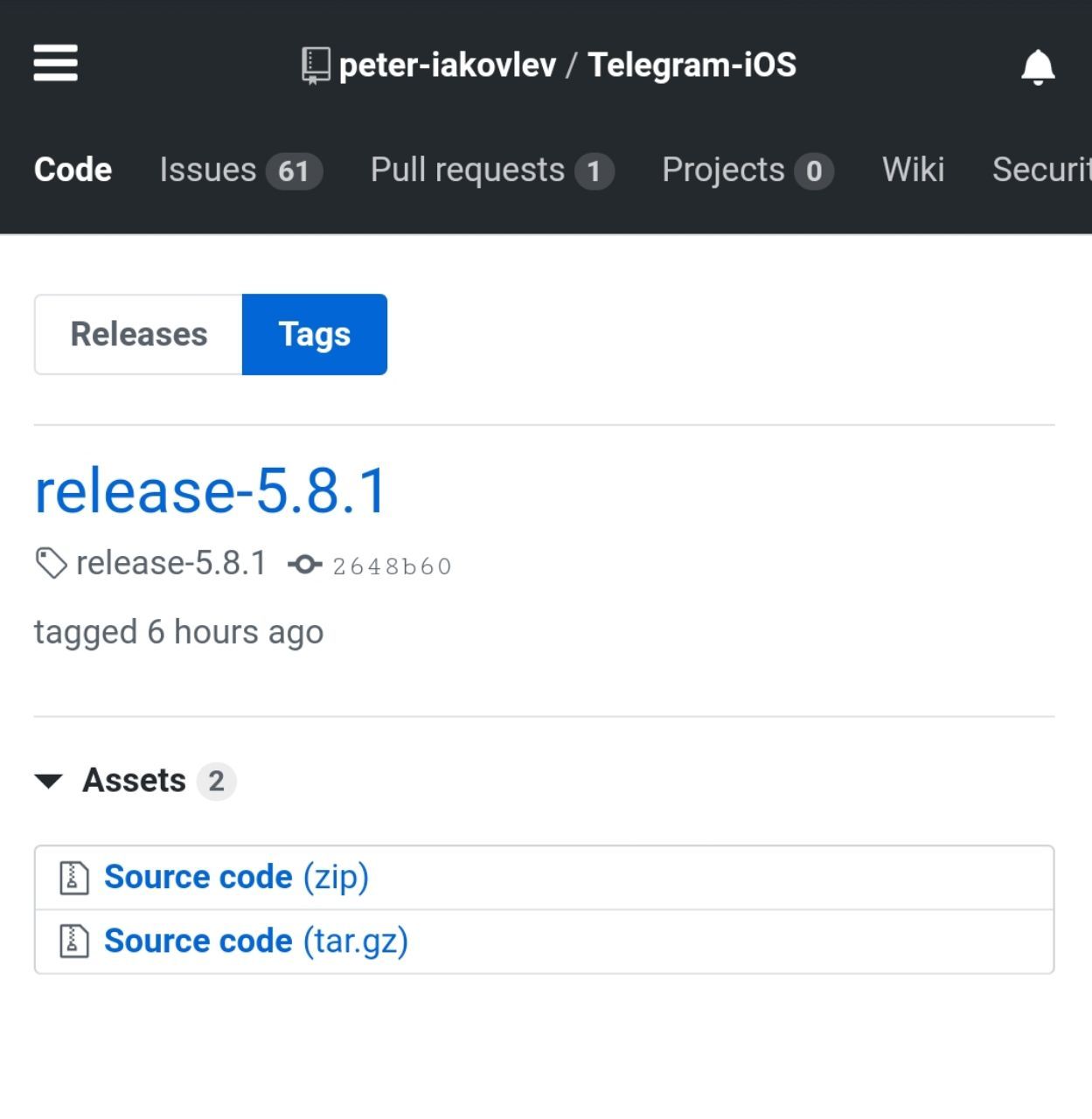Switch to the Releases view
This screenshot has width=1092, height=1119.
pos(138,334)
